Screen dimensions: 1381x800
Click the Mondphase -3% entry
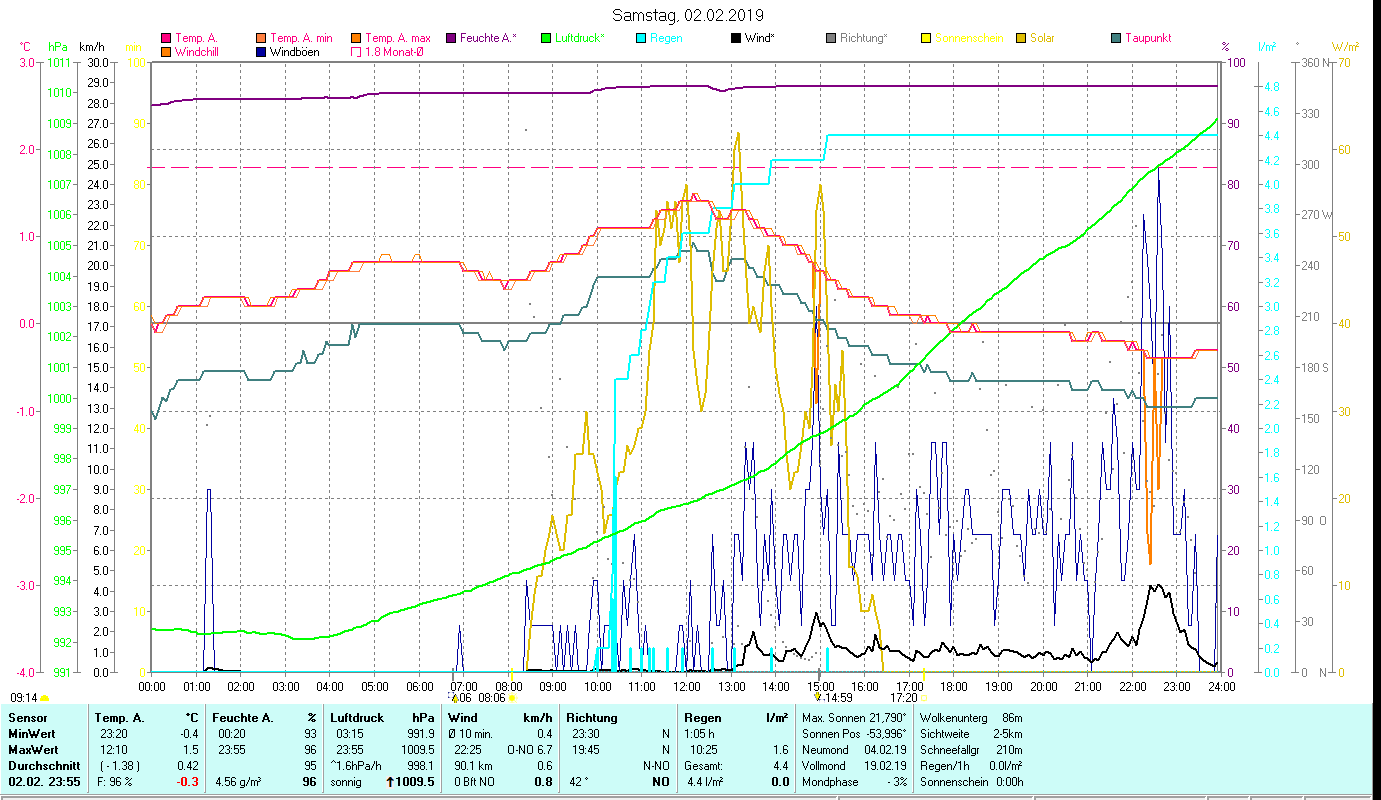[854, 782]
